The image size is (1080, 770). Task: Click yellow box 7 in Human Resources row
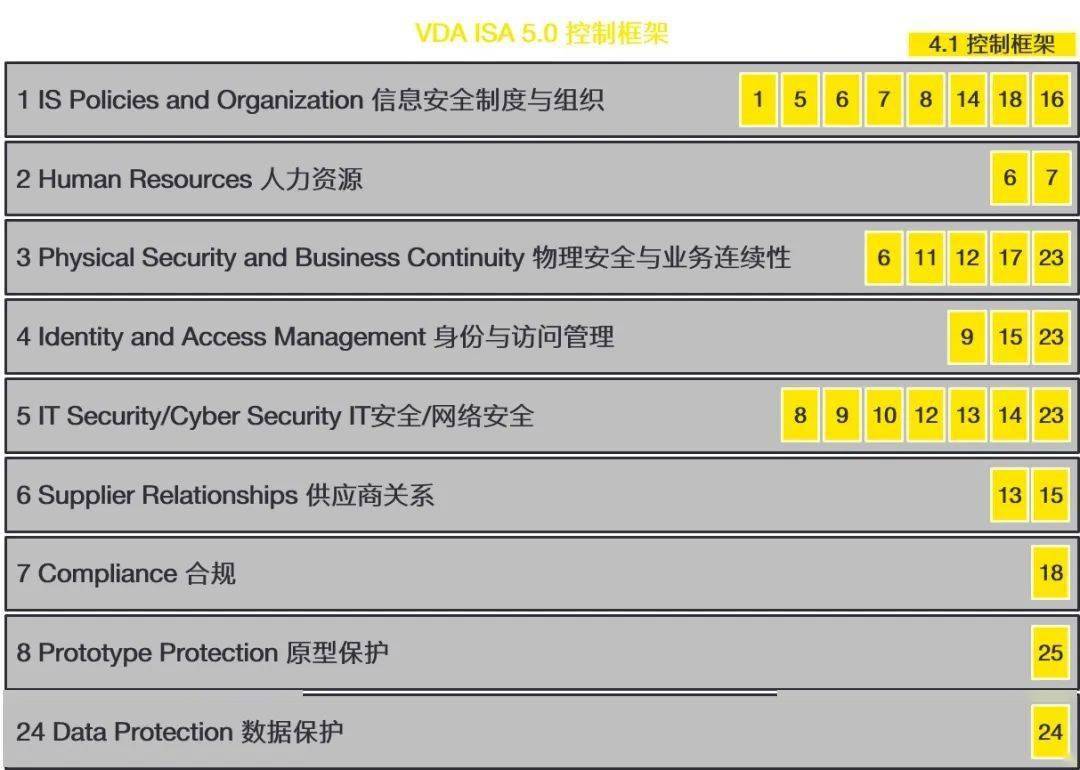coord(1051,178)
